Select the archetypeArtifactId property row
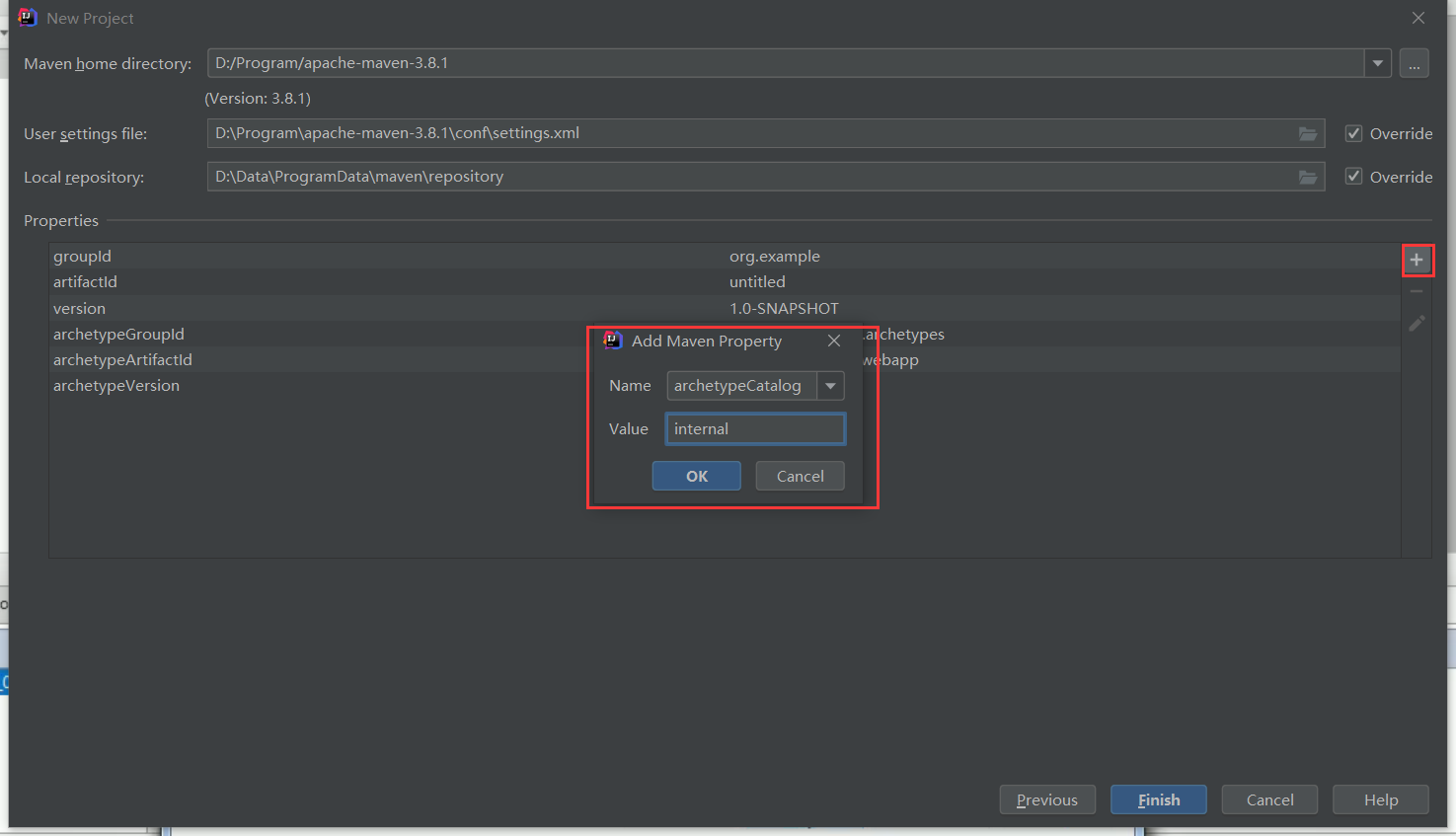 (725, 359)
